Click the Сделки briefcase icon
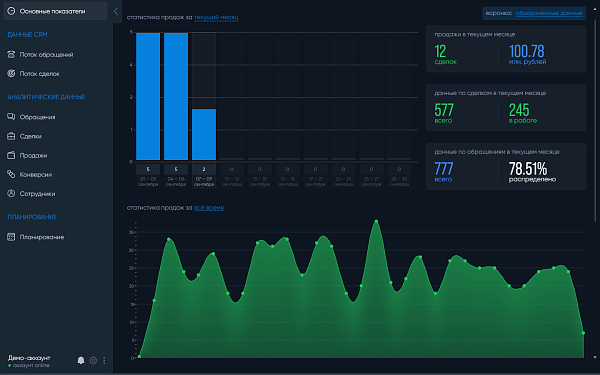 (11, 136)
